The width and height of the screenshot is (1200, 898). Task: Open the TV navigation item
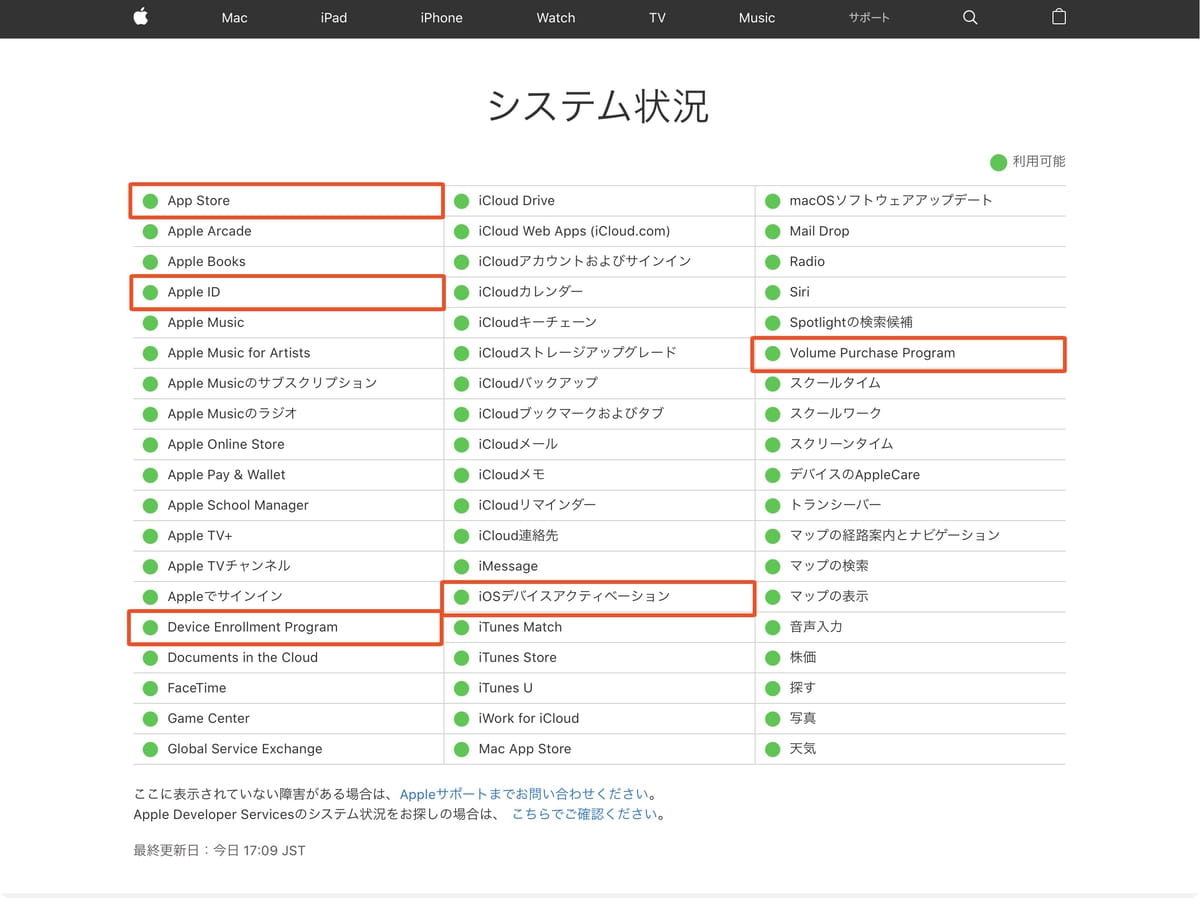point(657,18)
